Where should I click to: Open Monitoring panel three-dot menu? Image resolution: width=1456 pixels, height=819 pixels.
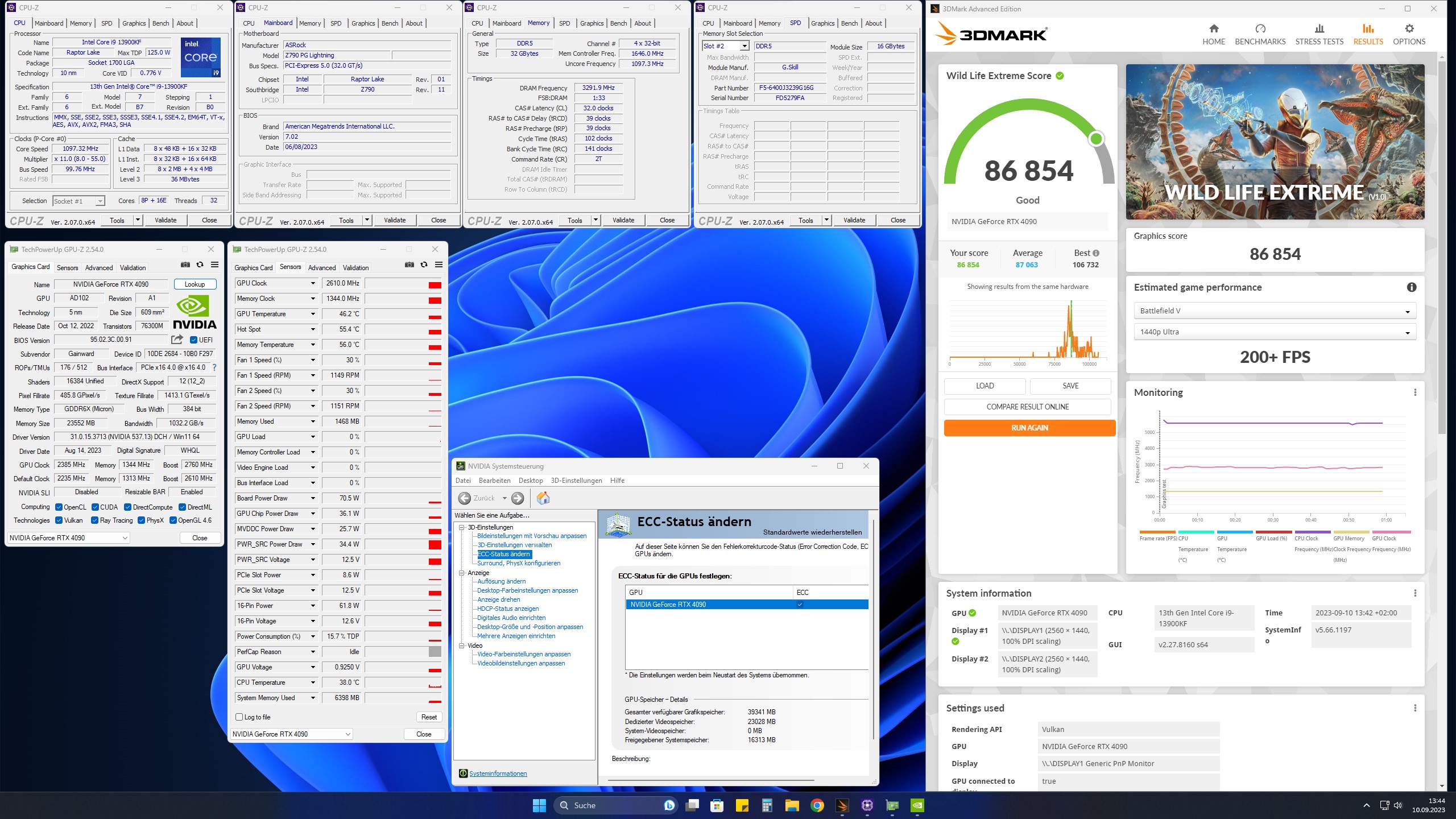pyautogui.click(x=1415, y=392)
